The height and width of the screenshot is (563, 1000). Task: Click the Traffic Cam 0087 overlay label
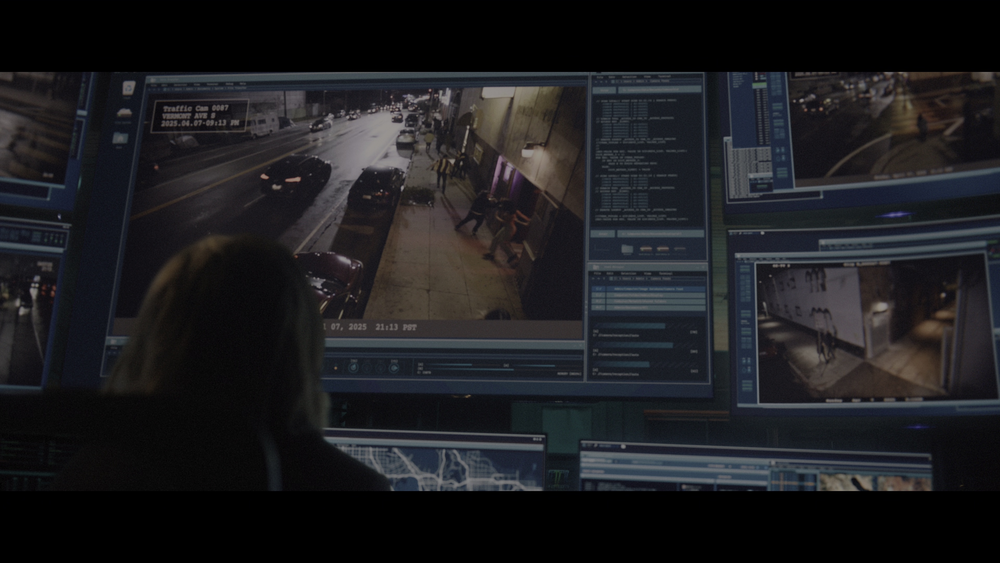[x=199, y=113]
